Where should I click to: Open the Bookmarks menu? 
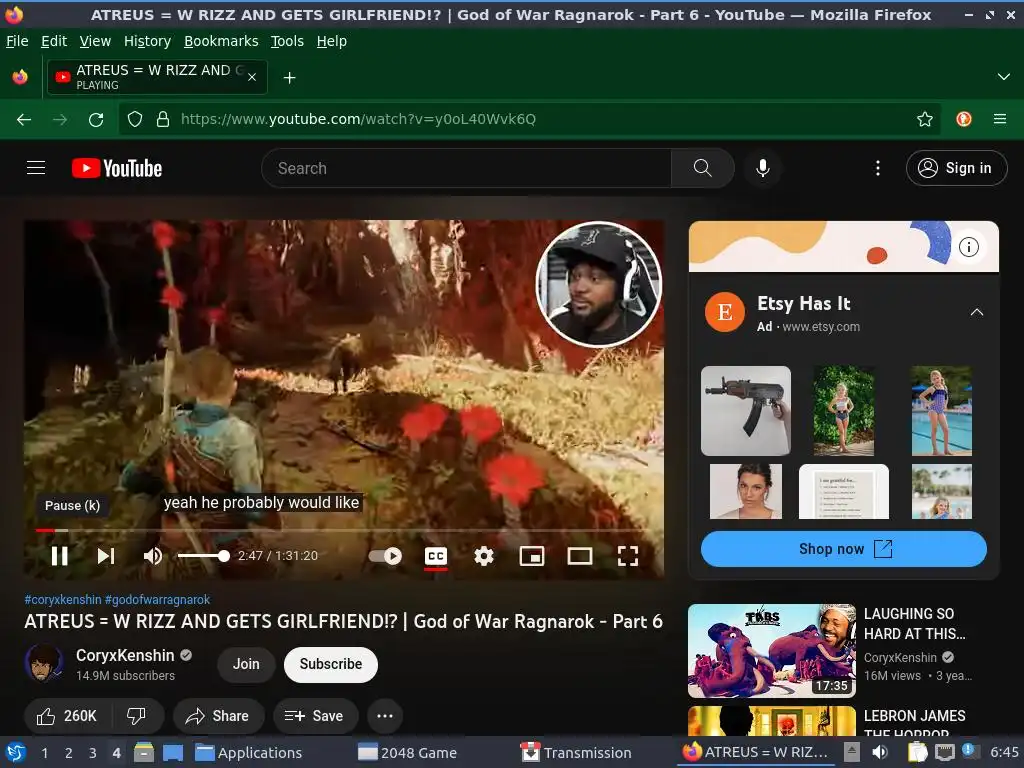click(221, 41)
